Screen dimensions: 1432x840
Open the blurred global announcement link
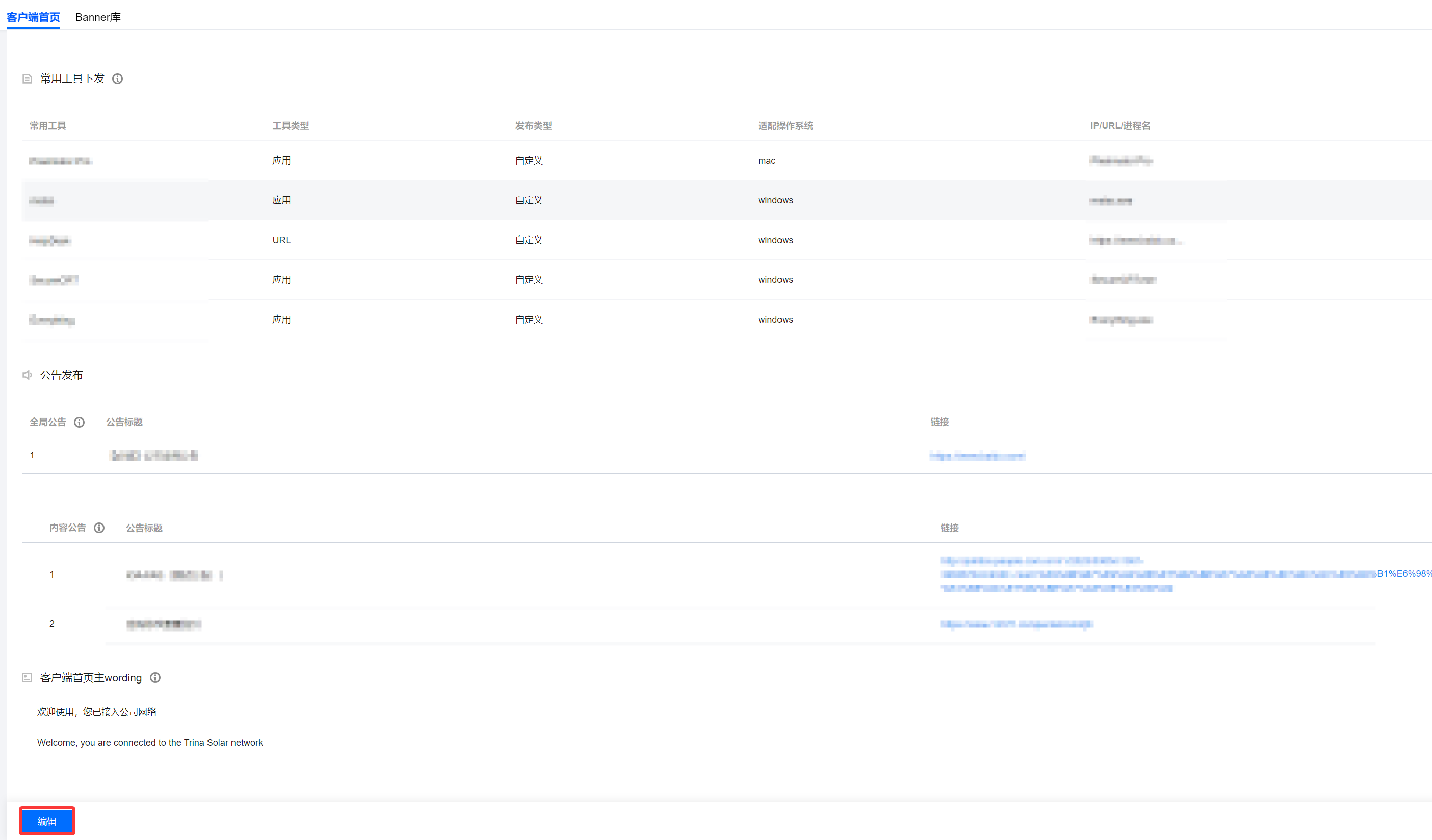pos(977,455)
